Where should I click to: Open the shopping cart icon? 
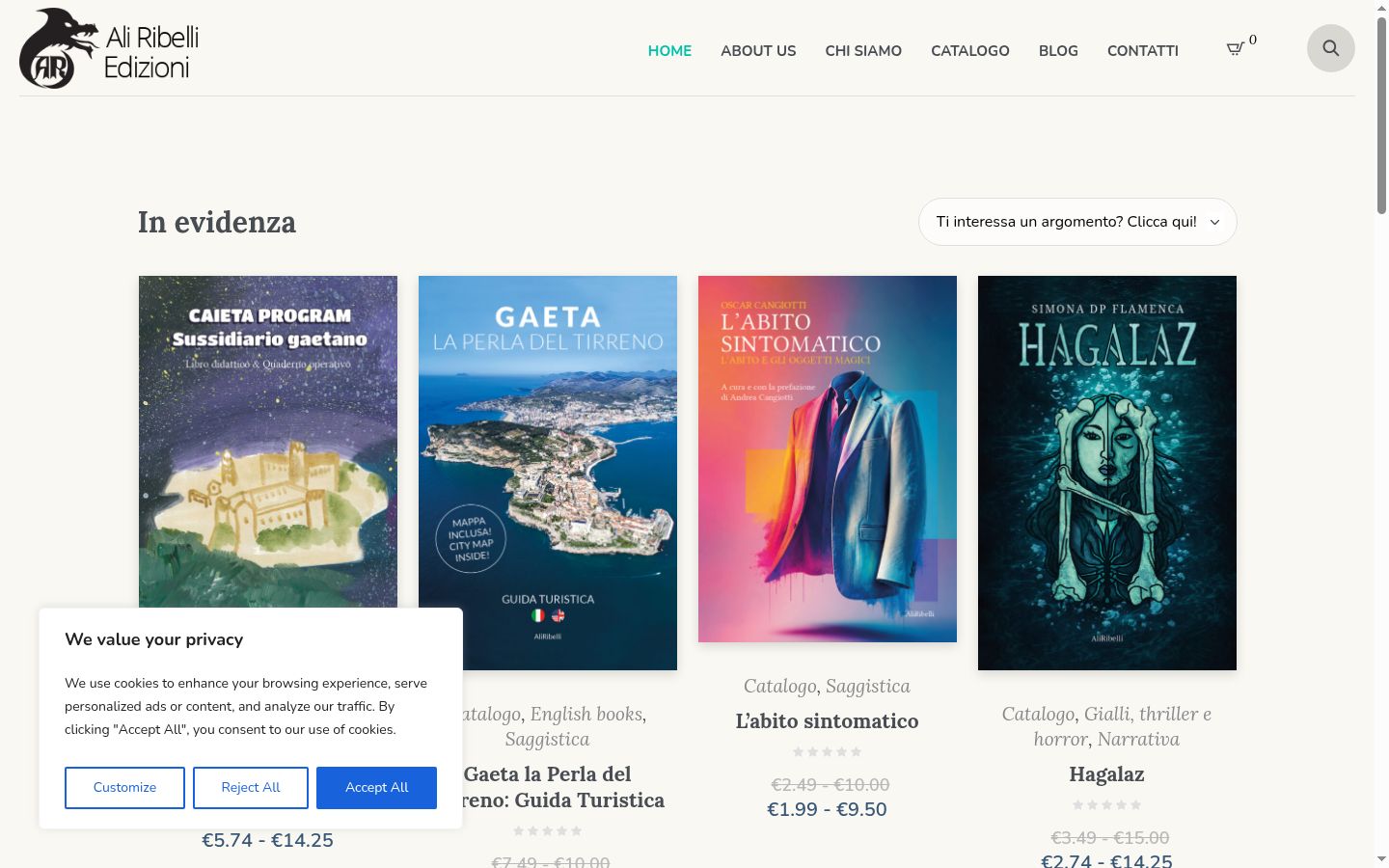pos(1235,48)
